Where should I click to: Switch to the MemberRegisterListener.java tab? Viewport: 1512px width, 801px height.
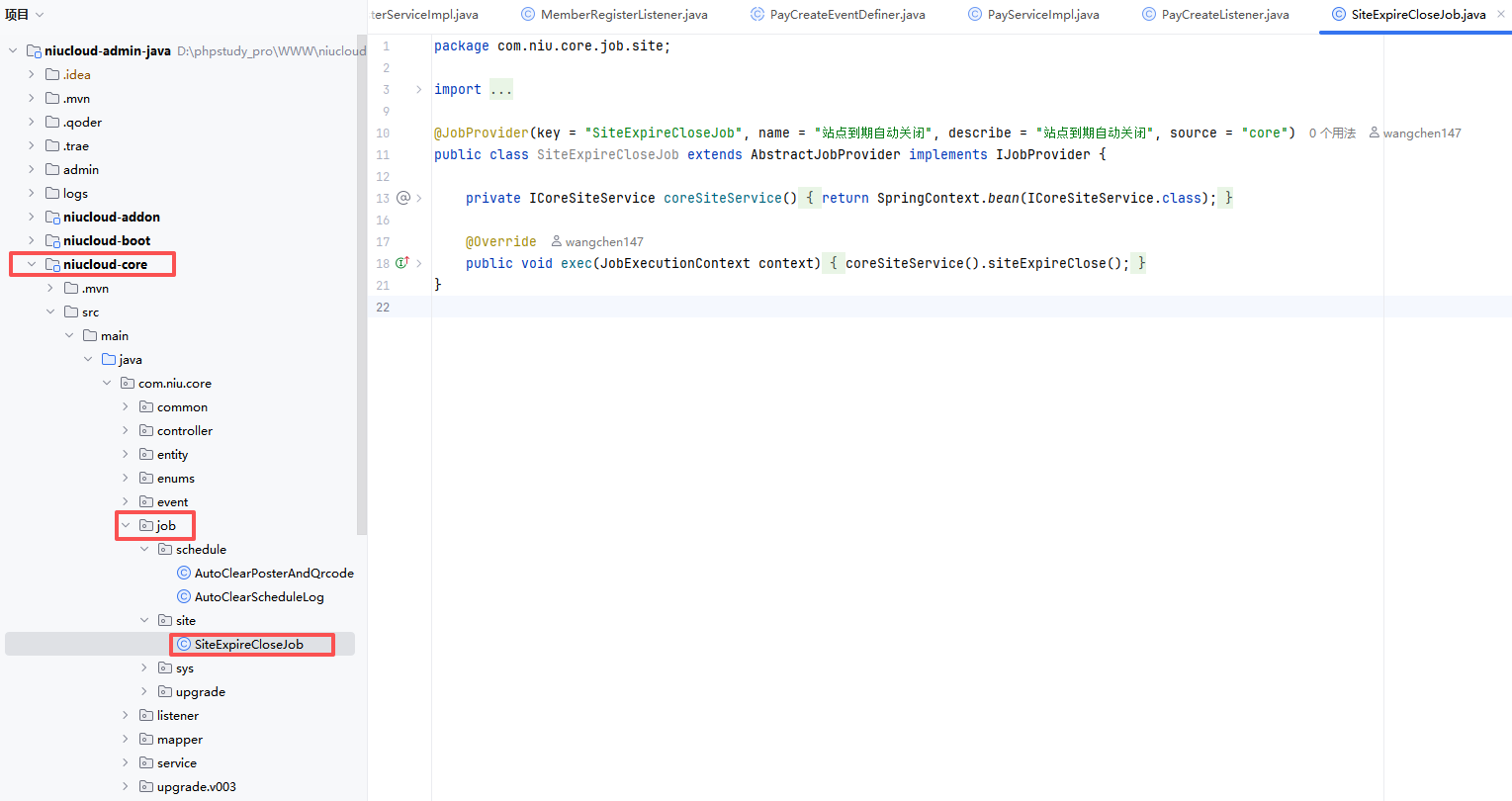click(x=623, y=15)
